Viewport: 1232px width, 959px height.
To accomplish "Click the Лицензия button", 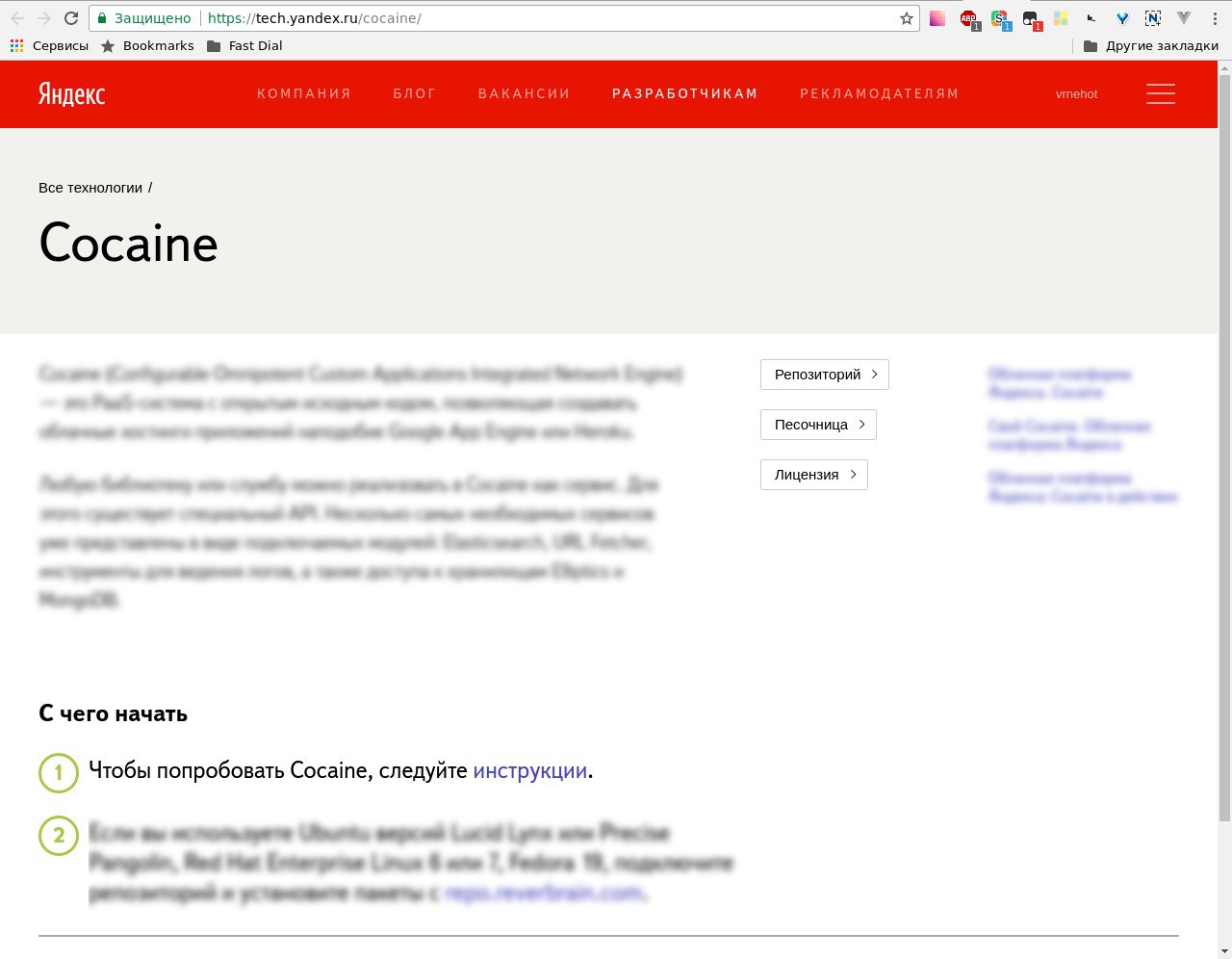I will coord(814,475).
